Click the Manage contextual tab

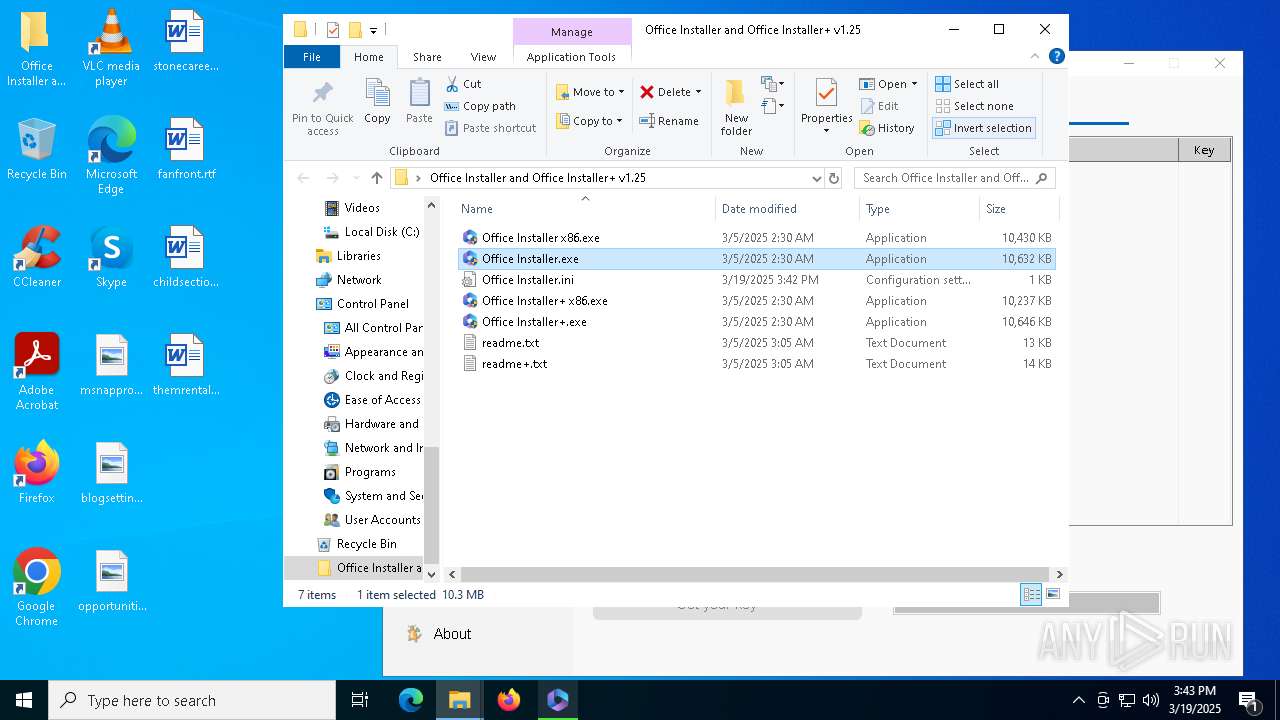tap(572, 32)
